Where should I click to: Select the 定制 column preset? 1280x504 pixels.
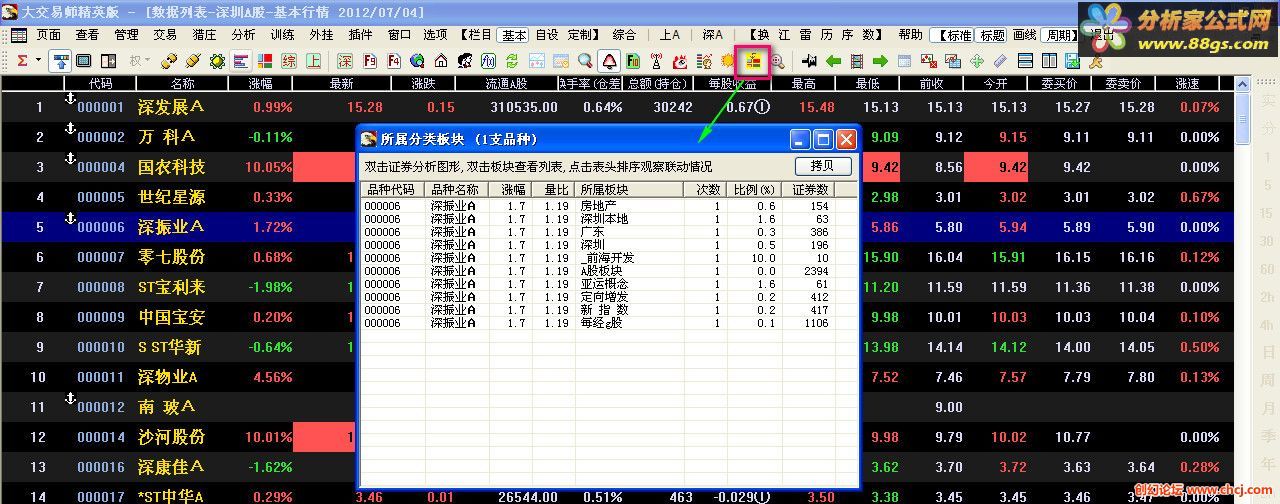click(581, 34)
